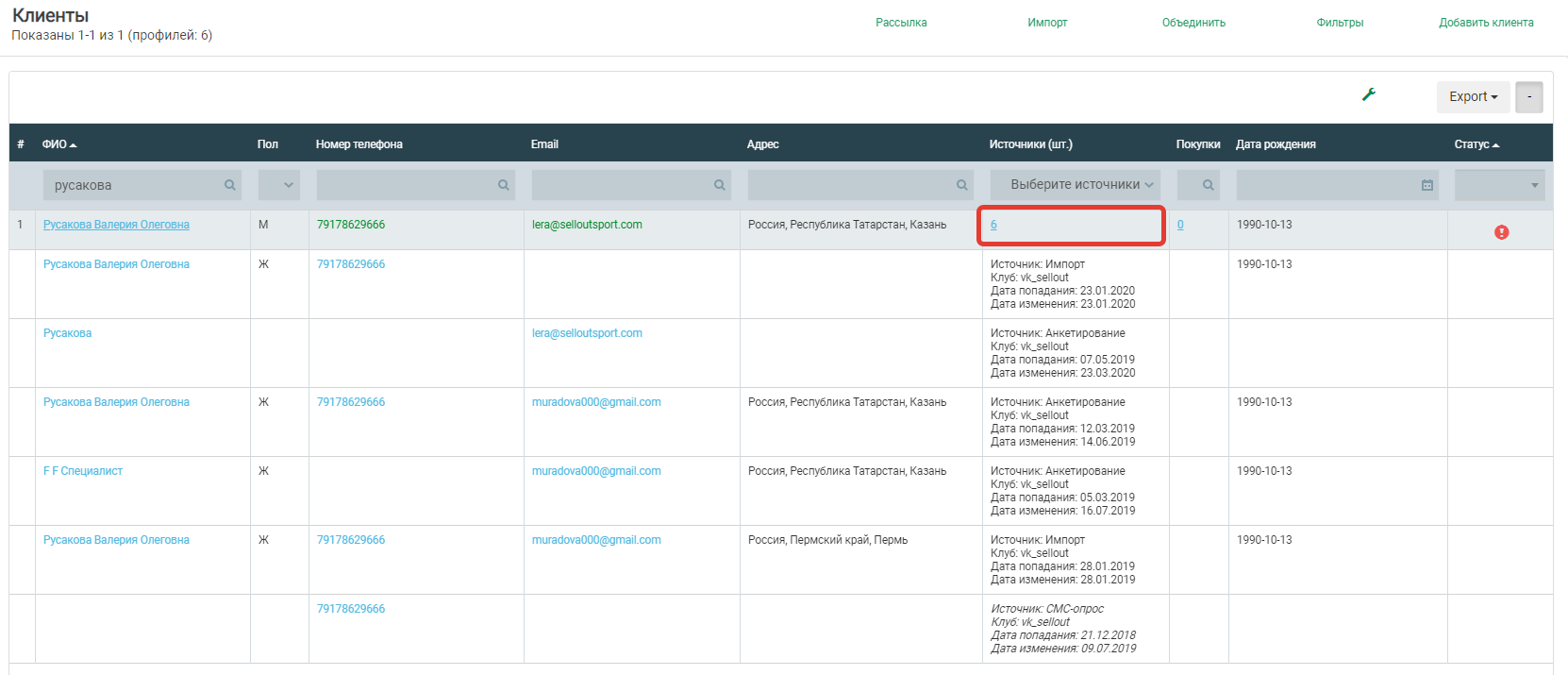Open the Export dropdown

[x=1473, y=96]
